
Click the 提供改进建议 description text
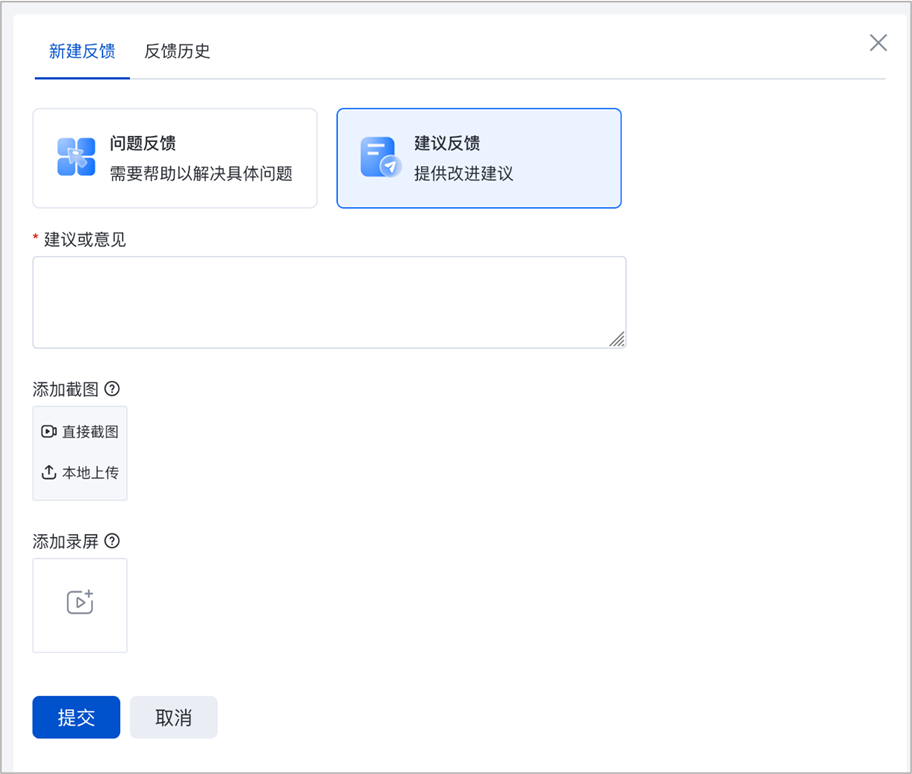coord(464,173)
